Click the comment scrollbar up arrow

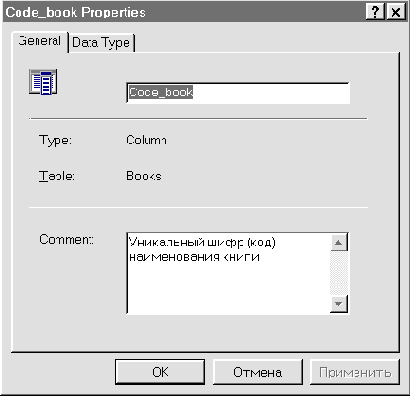coord(339,242)
